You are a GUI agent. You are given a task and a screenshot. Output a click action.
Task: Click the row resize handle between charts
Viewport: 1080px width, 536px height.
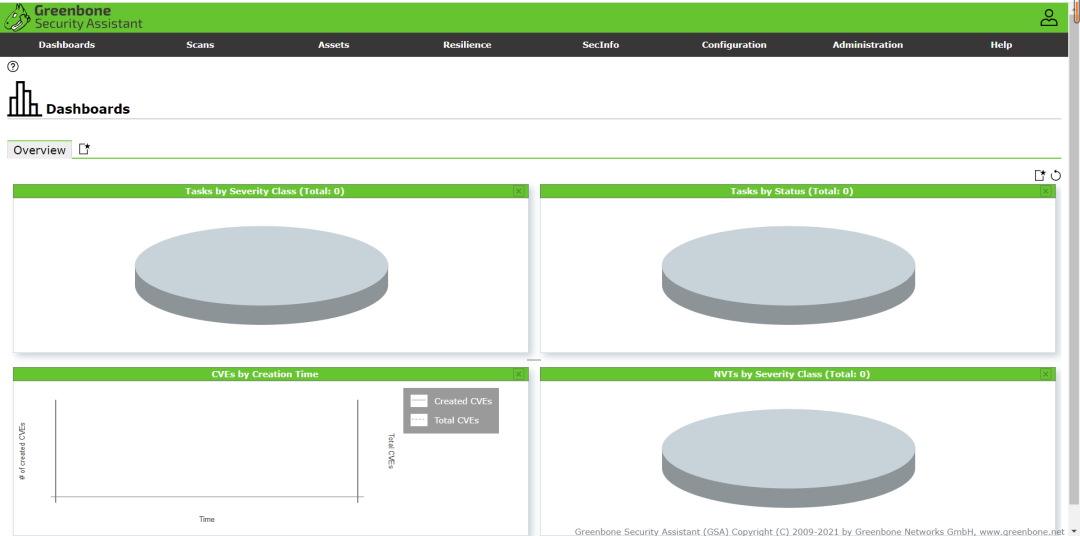[x=534, y=360]
